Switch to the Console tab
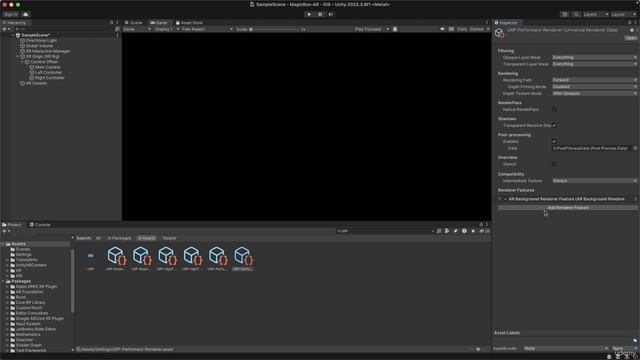Image resolution: width=640 pixels, height=360 pixels. pyautogui.click(x=40, y=225)
